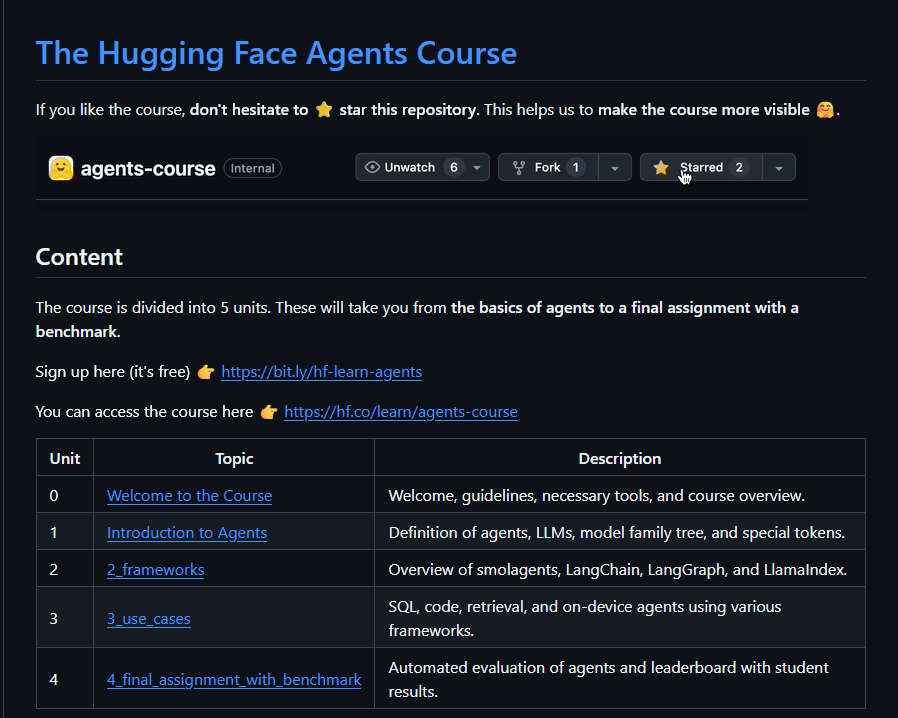Click the star emoji before 'star this repository'
Image resolution: width=898 pixels, height=718 pixels.
coord(324,109)
